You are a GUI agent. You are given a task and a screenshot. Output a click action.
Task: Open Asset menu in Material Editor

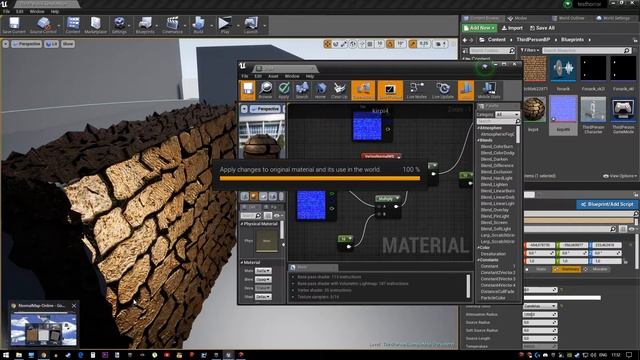point(273,76)
